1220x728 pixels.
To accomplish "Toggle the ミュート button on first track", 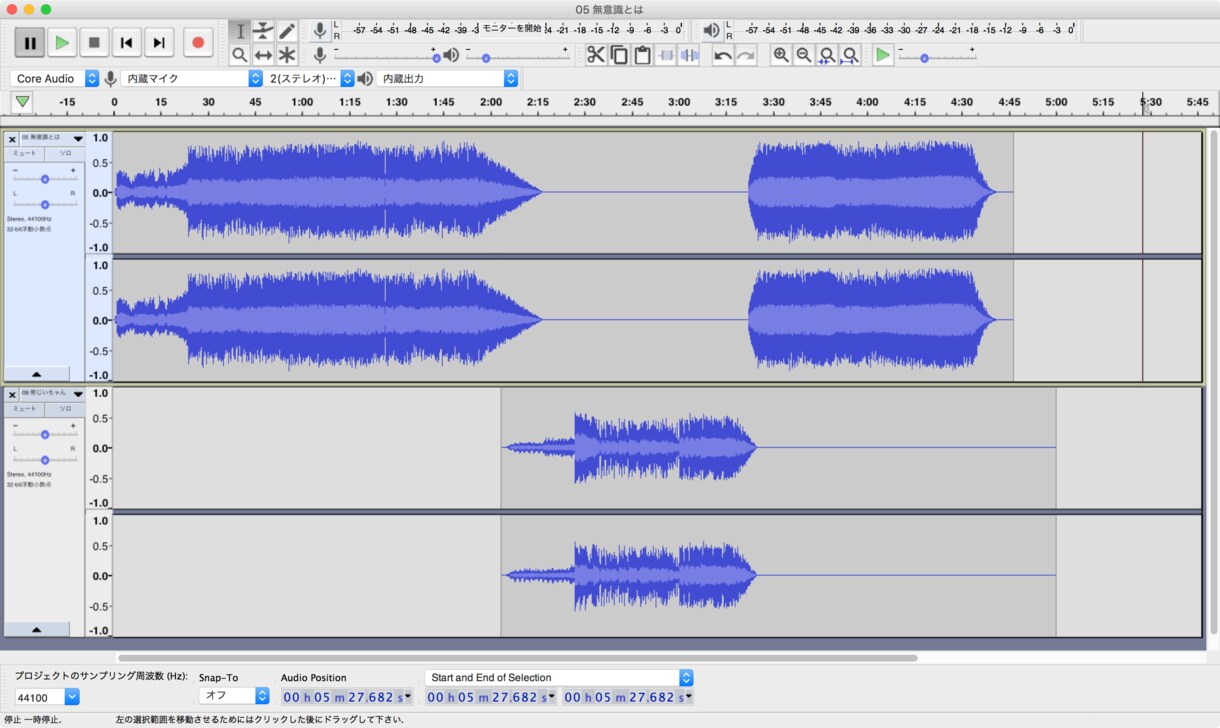I will click(25, 154).
